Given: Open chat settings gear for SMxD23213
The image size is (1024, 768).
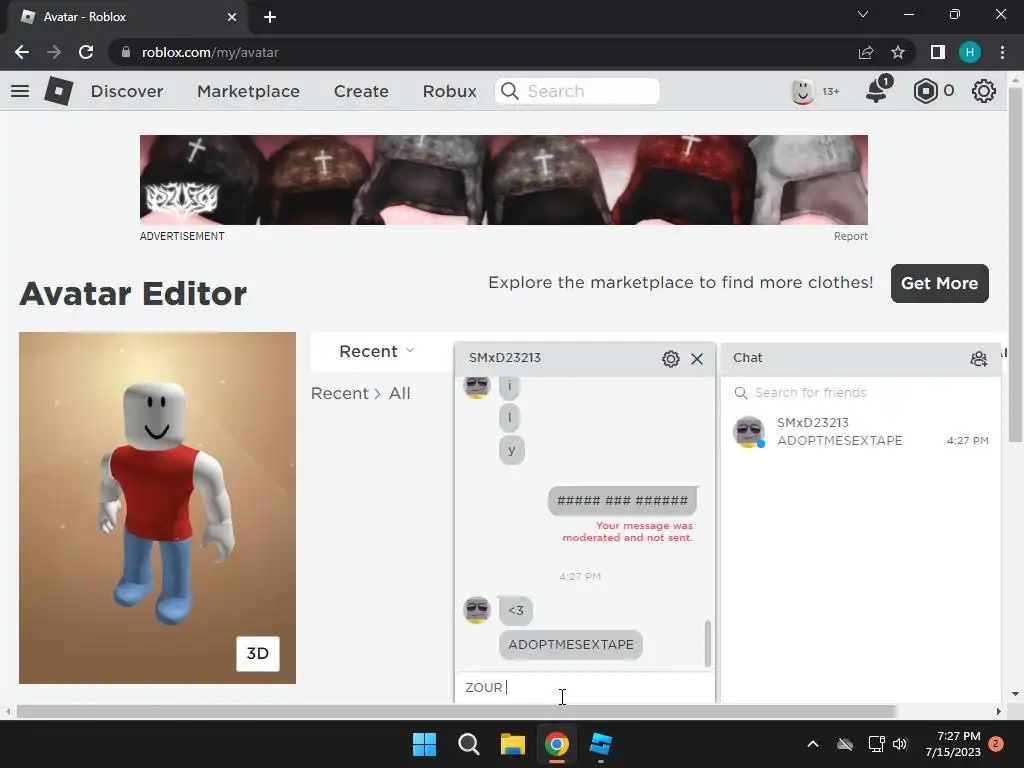Looking at the screenshot, I should pos(671,359).
